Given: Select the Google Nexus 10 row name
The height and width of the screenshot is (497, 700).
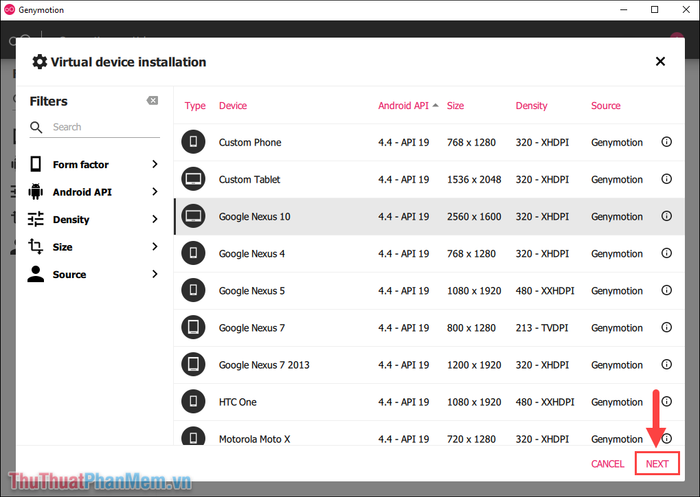Looking at the screenshot, I should coord(254,217).
